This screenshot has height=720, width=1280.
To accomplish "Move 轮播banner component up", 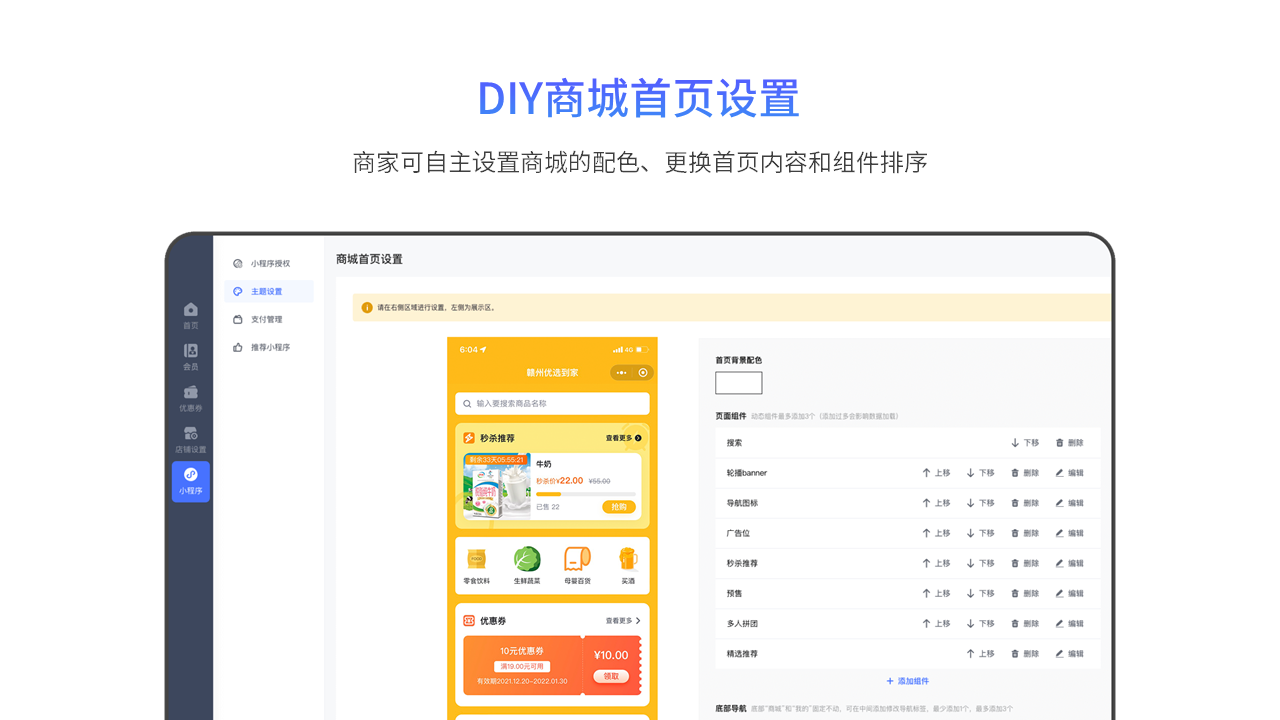I will [936, 473].
